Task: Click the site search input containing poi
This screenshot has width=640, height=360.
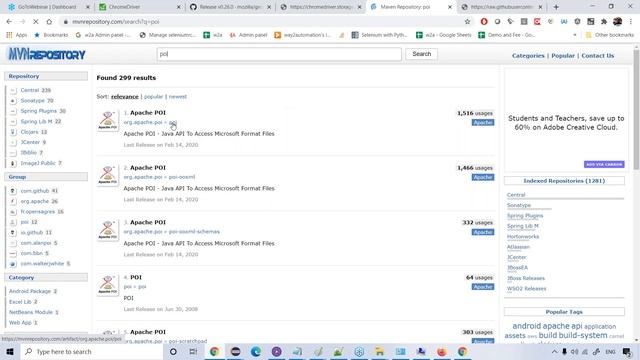Action: tap(279, 54)
